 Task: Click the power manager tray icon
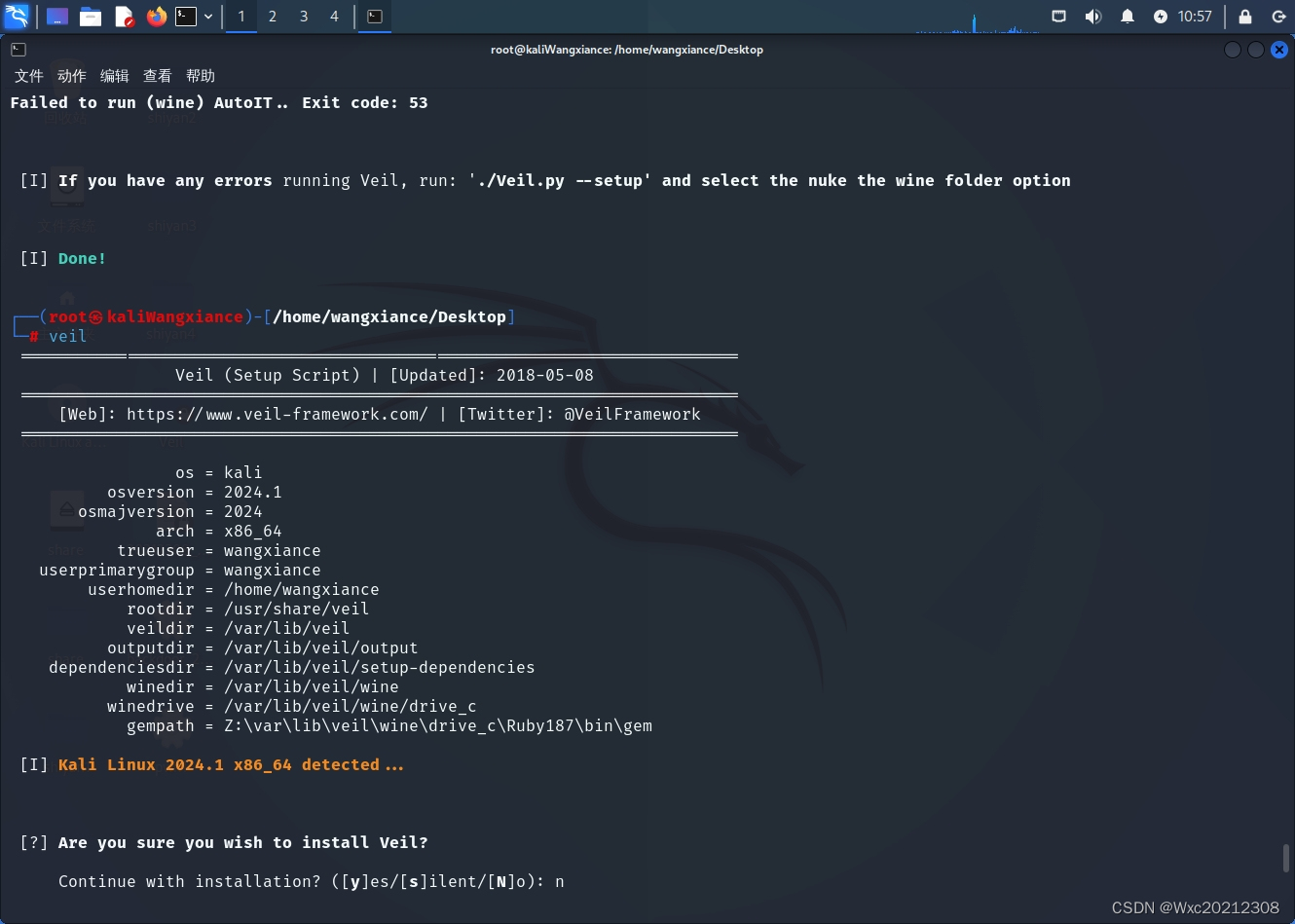1160,17
